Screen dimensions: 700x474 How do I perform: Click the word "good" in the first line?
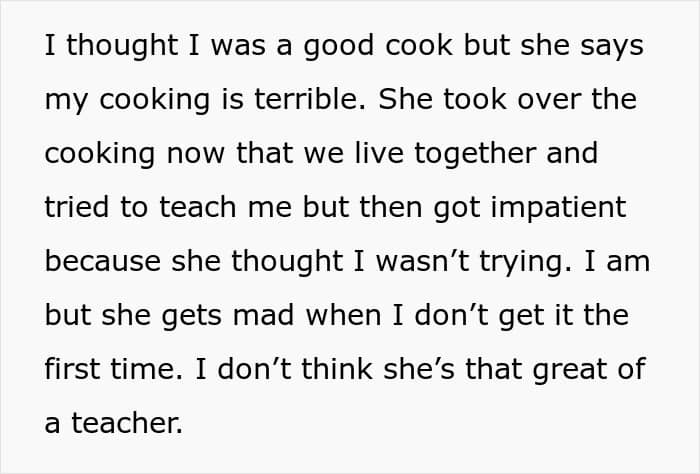[x=338, y=47]
